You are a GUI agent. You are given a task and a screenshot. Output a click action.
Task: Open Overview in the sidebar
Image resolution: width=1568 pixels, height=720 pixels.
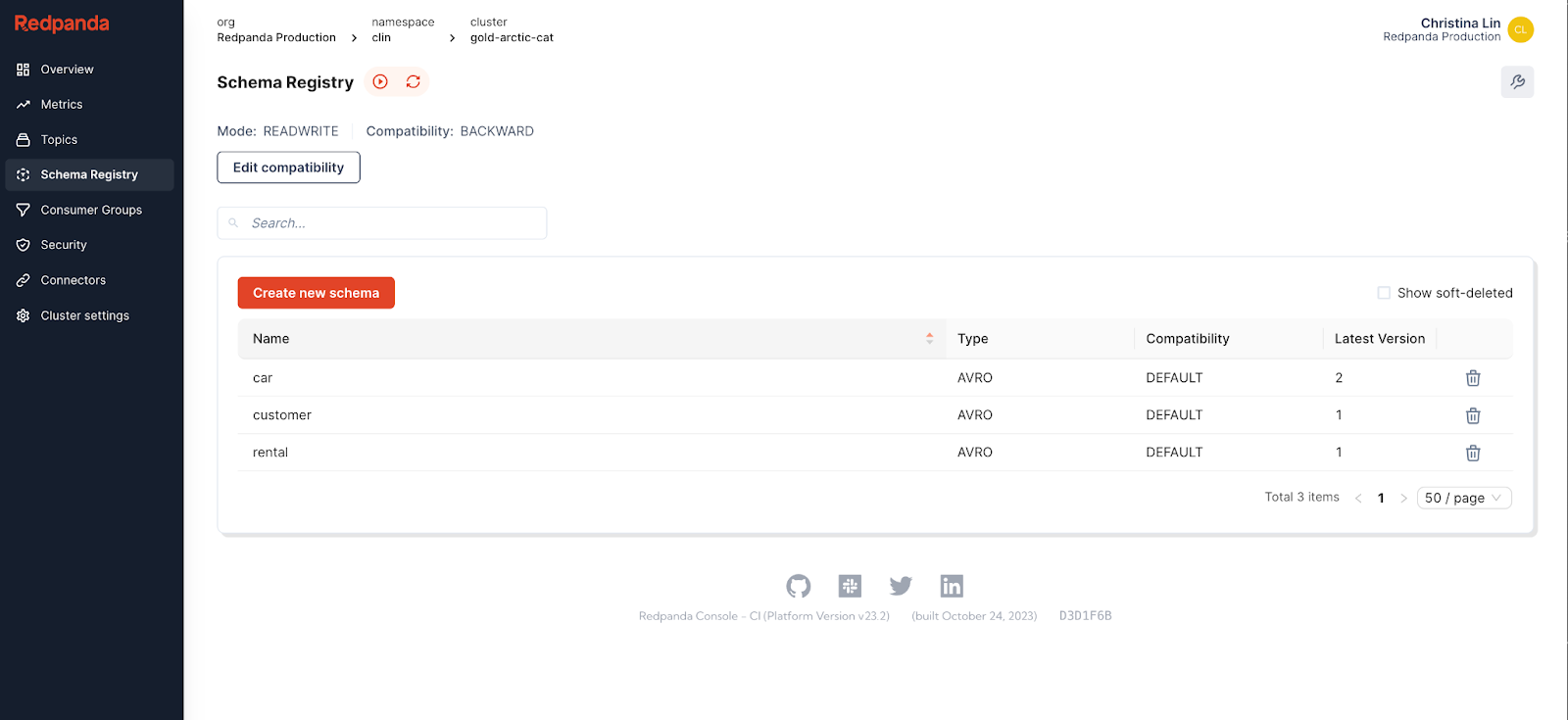[89, 70]
